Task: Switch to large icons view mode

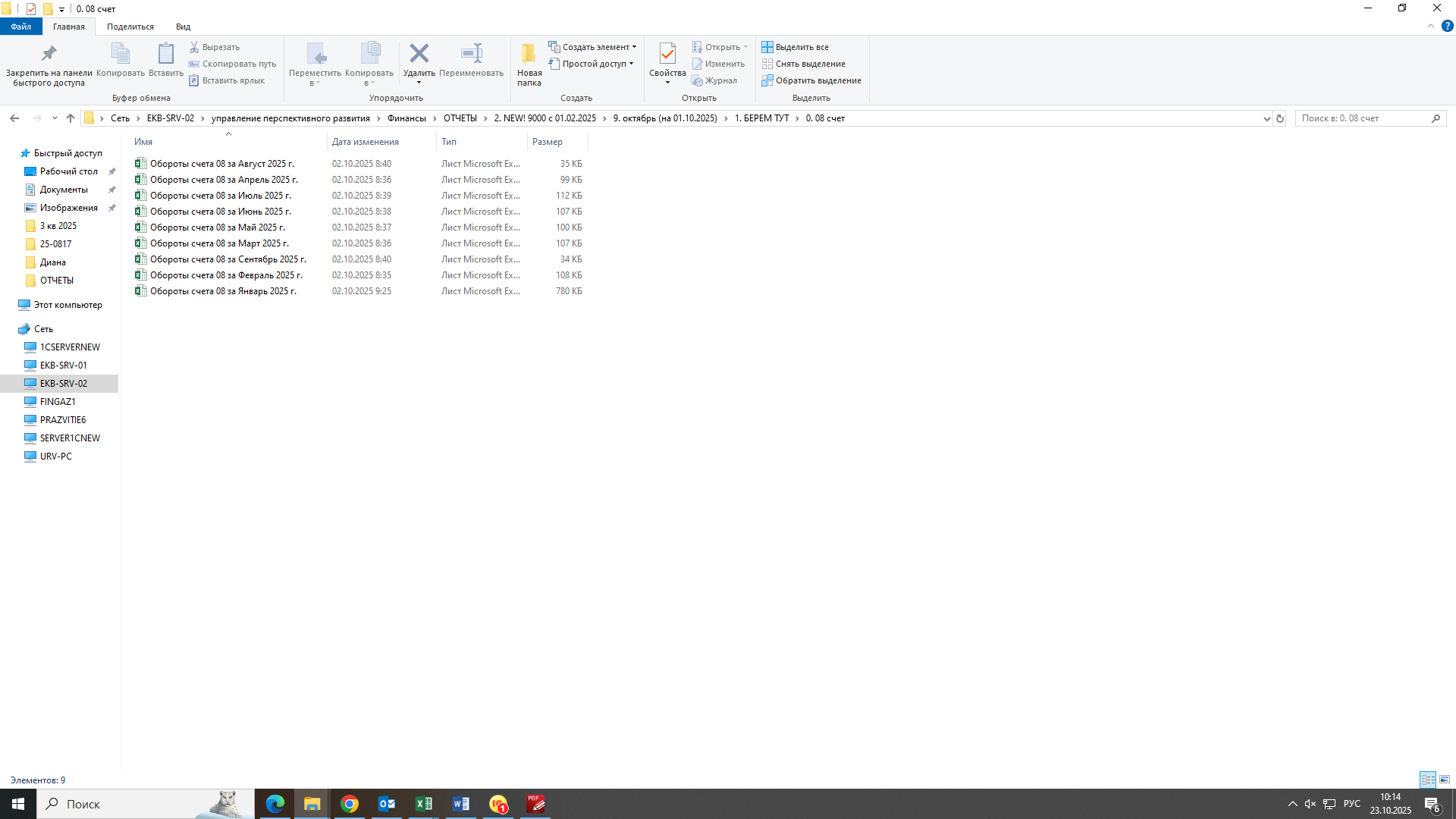Action: (1445, 780)
